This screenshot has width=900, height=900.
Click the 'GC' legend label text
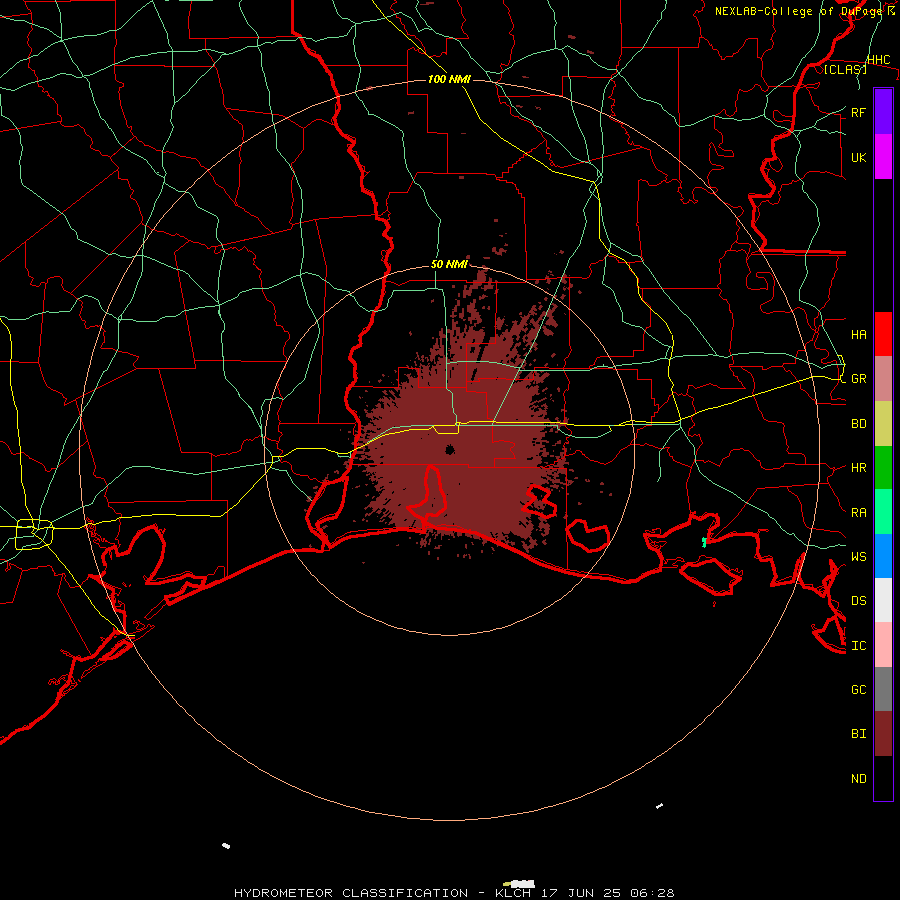858,689
